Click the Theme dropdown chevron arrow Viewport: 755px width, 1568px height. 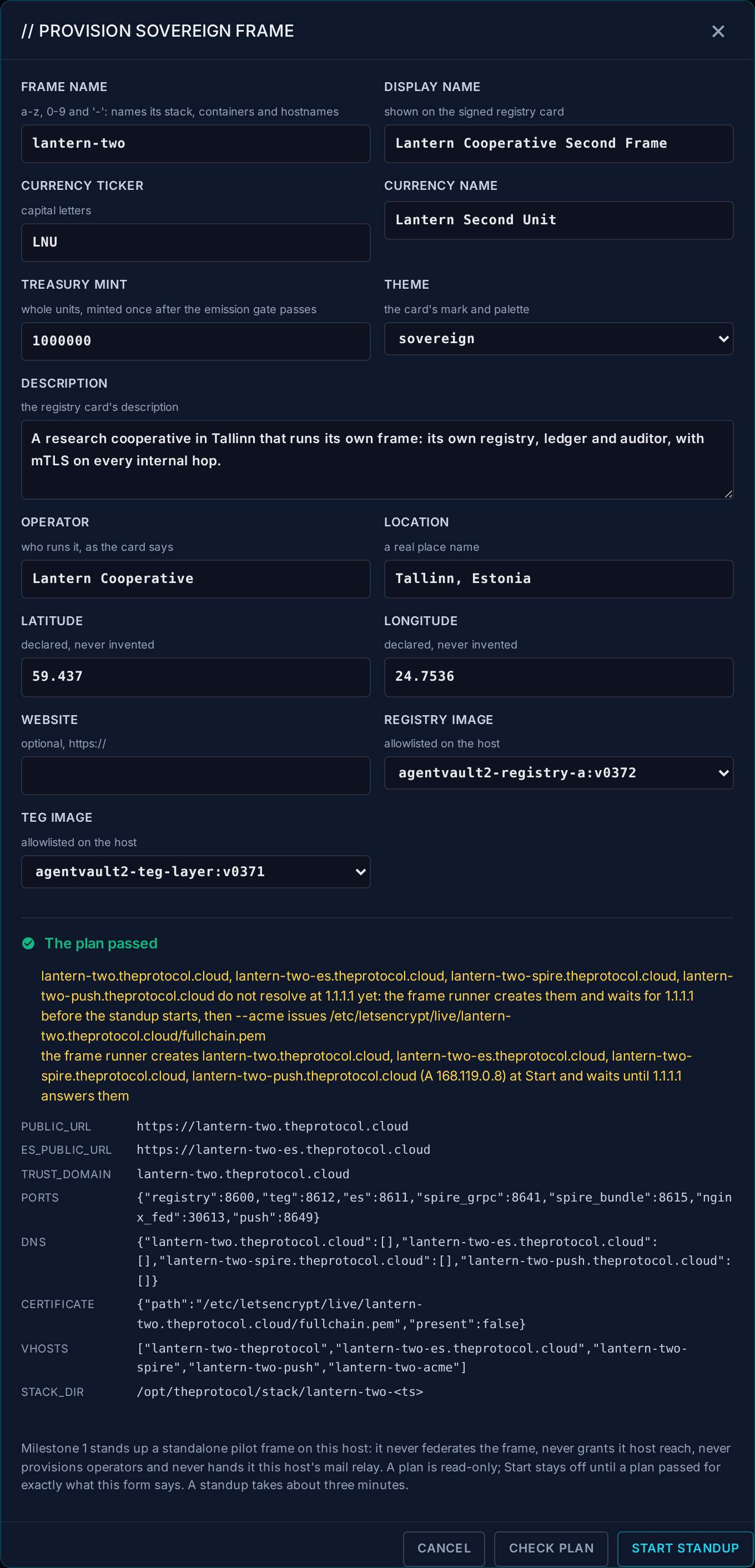tap(723, 339)
